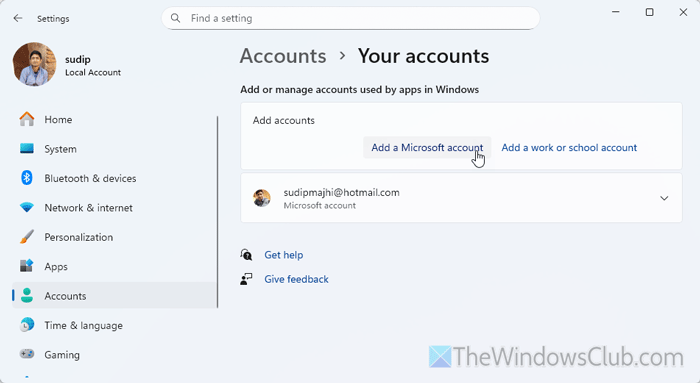The height and width of the screenshot is (383, 700).
Task: Click the Get help headset icon
Action: click(x=246, y=255)
